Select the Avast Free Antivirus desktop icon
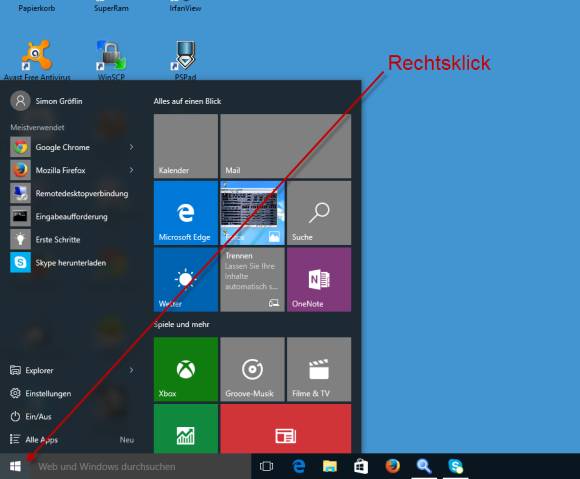 (x=37, y=60)
